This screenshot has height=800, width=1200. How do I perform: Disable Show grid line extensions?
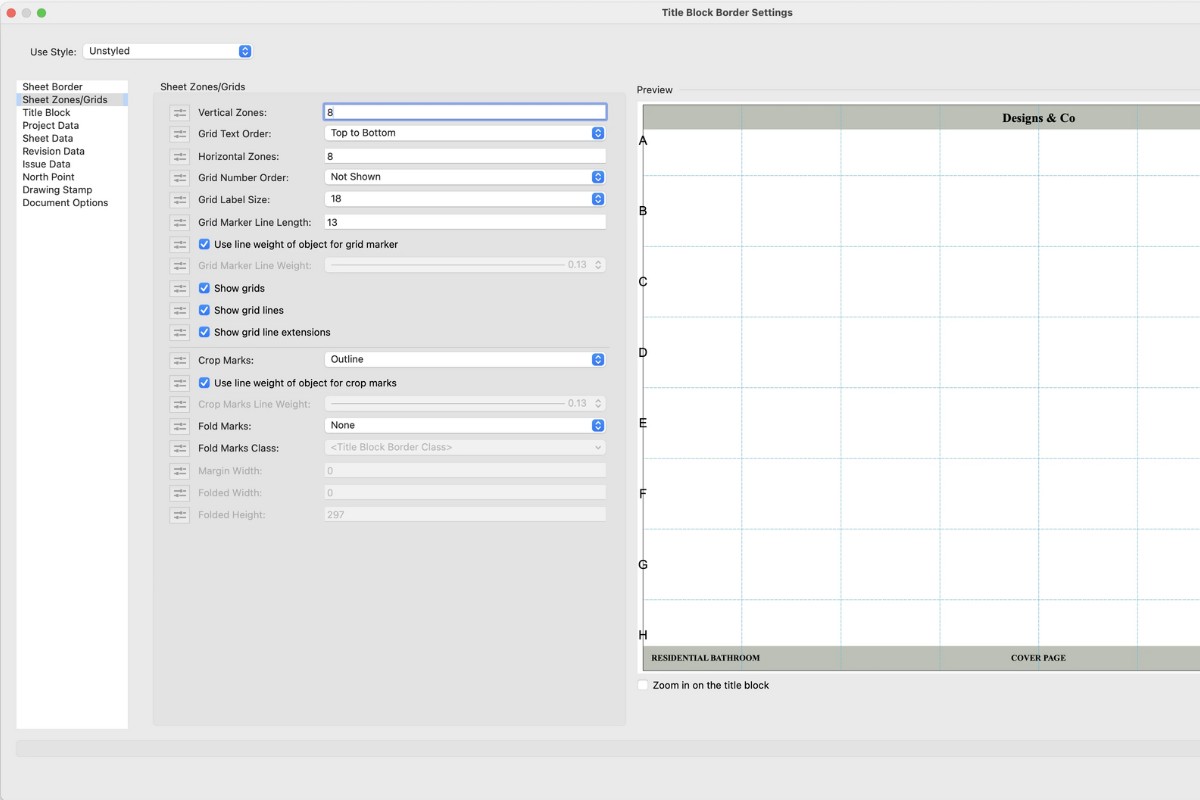[x=203, y=332]
